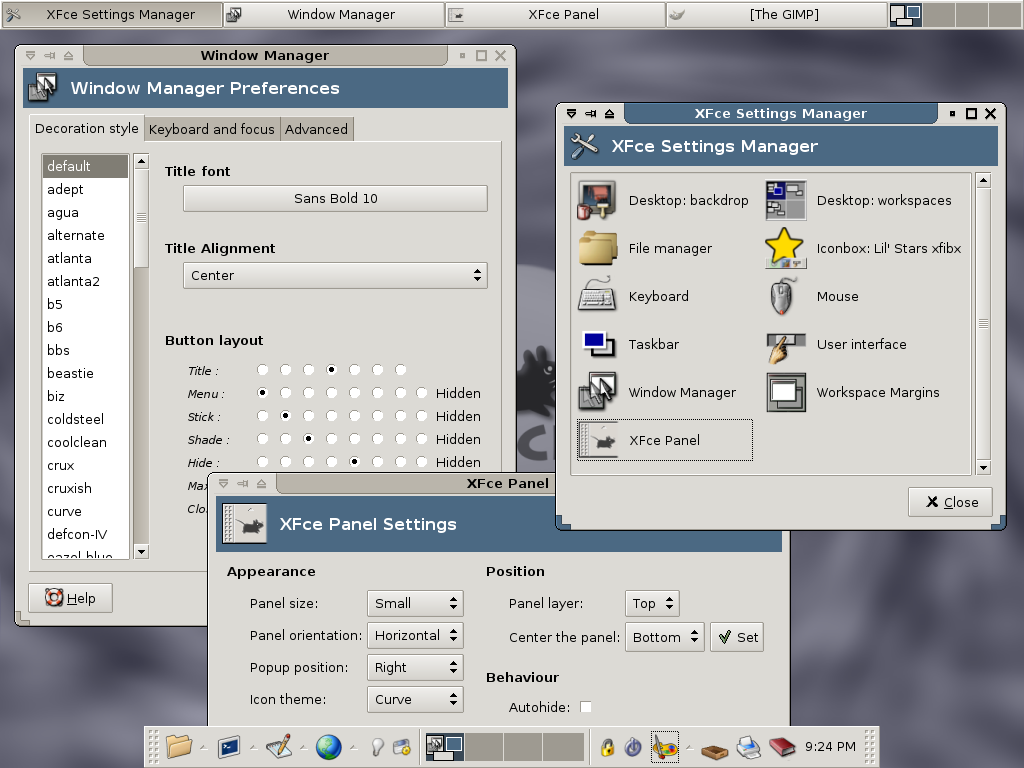Viewport: 1024px width, 768px height.
Task: Switch to the Keyboard and focus tab
Action: click(x=211, y=129)
